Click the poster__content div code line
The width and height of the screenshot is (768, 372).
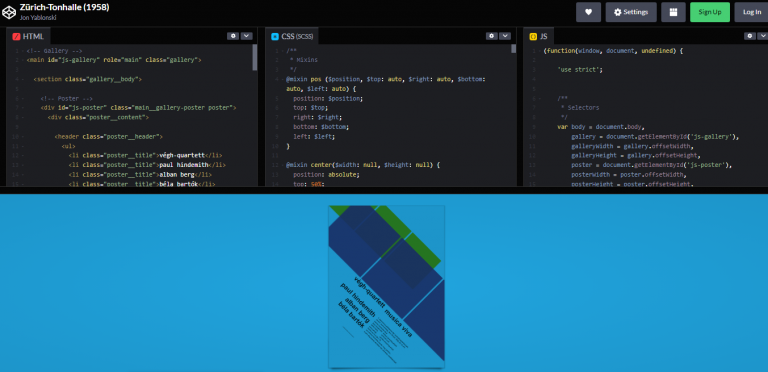[98, 117]
